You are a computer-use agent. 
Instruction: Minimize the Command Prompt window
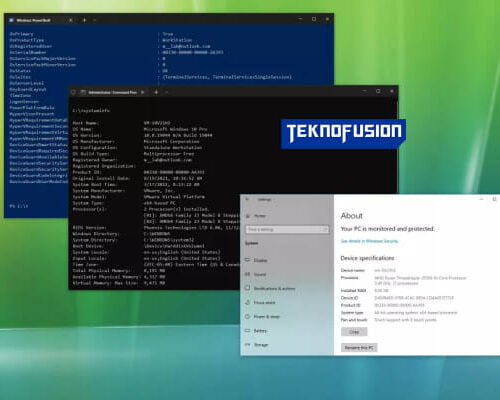(x=364, y=91)
